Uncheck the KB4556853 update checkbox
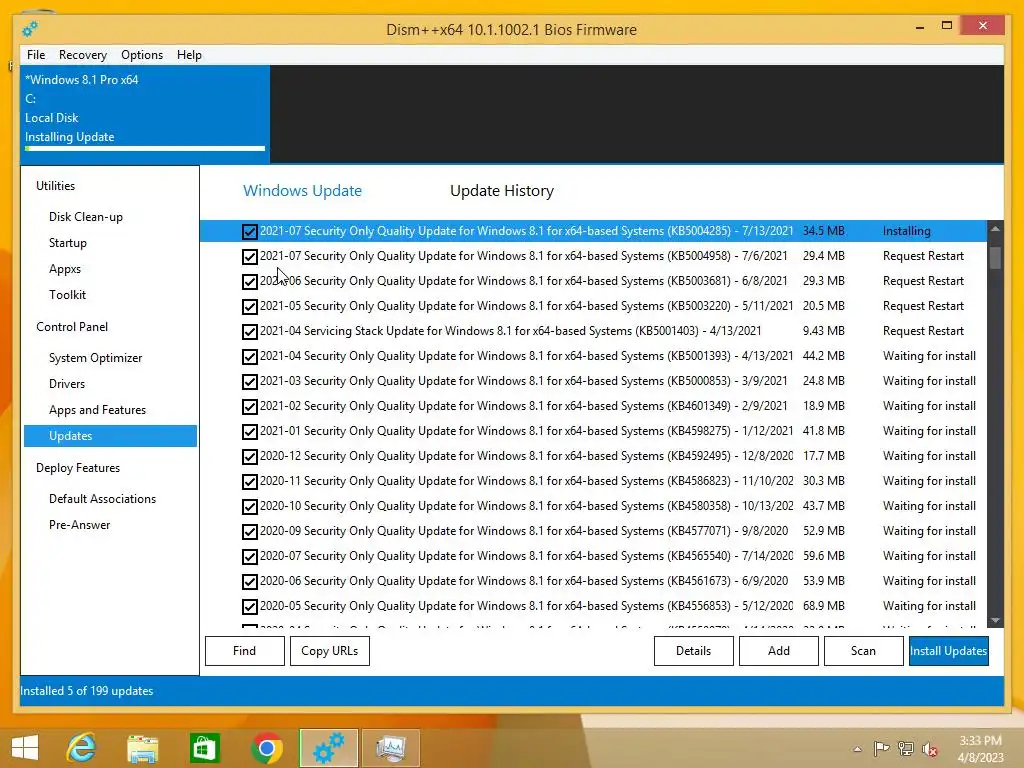Screen dimensions: 1024x768 (x=249, y=607)
